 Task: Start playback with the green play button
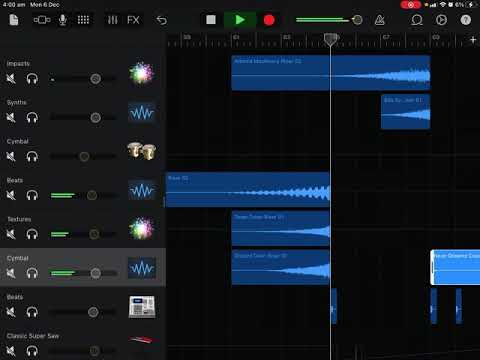click(x=240, y=20)
